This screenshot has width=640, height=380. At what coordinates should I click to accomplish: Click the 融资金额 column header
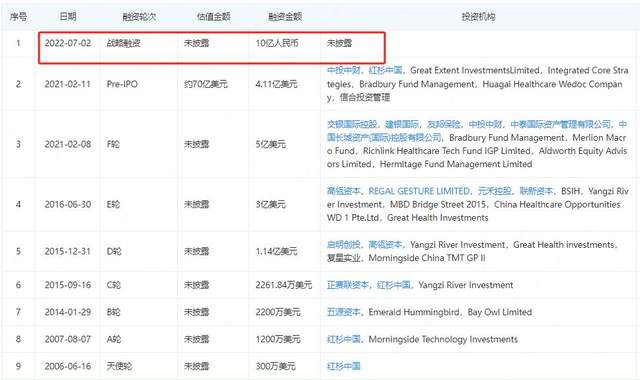tap(285, 16)
